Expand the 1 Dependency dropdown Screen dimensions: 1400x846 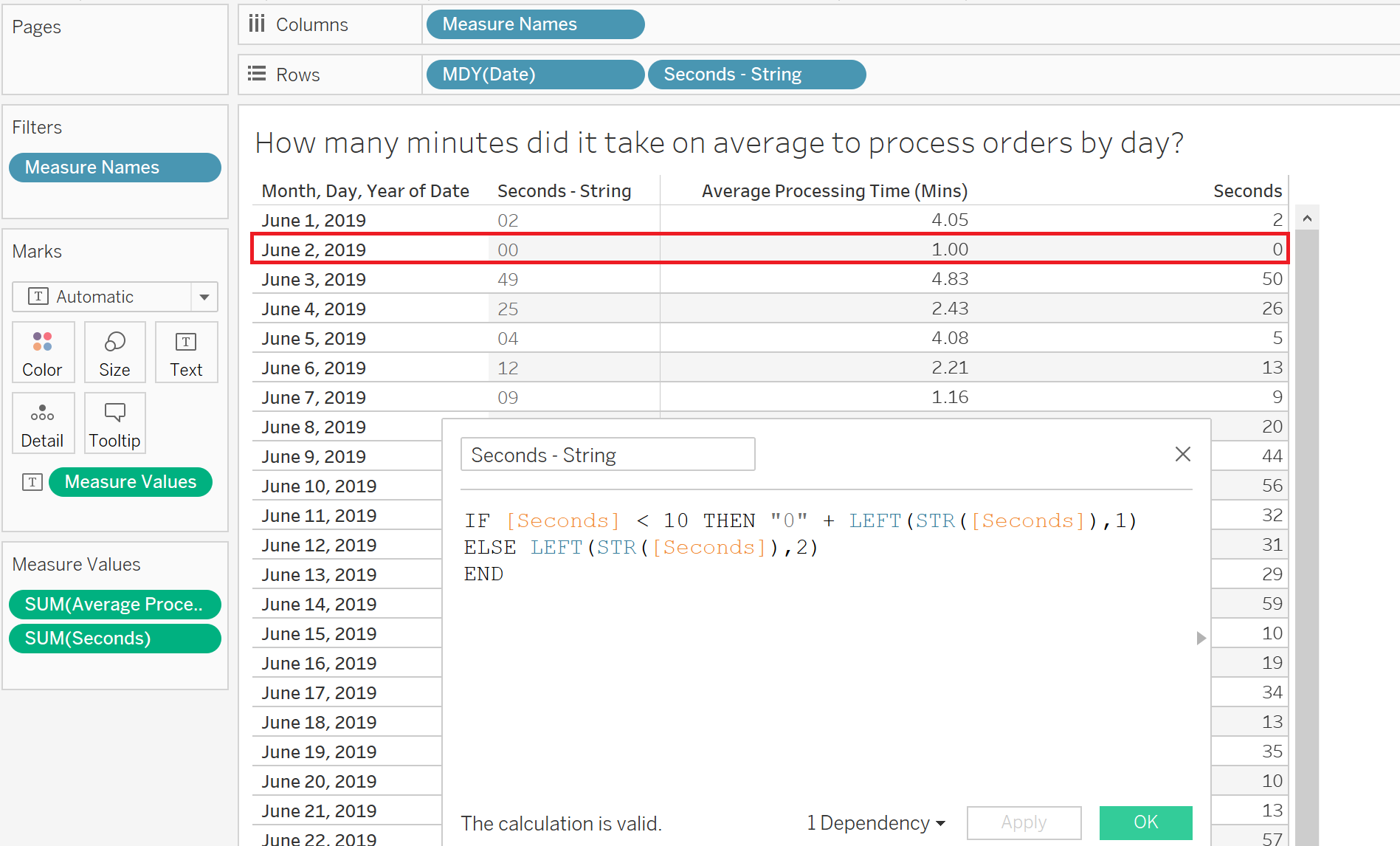pyautogui.click(x=875, y=822)
